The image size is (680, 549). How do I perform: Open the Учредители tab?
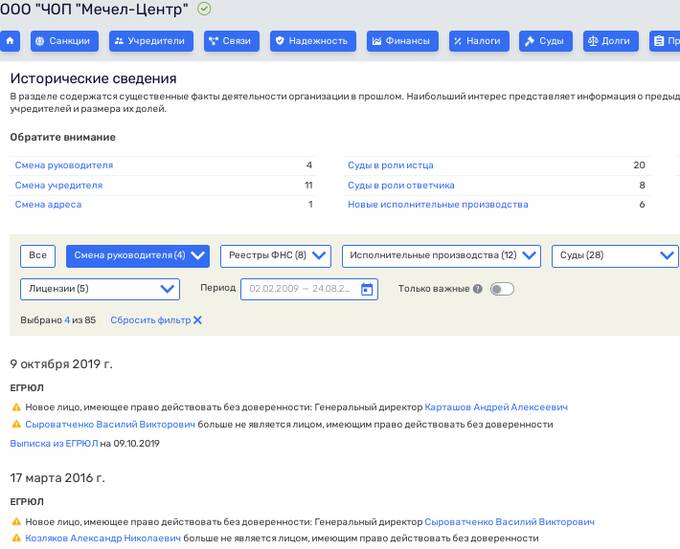coord(151,41)
